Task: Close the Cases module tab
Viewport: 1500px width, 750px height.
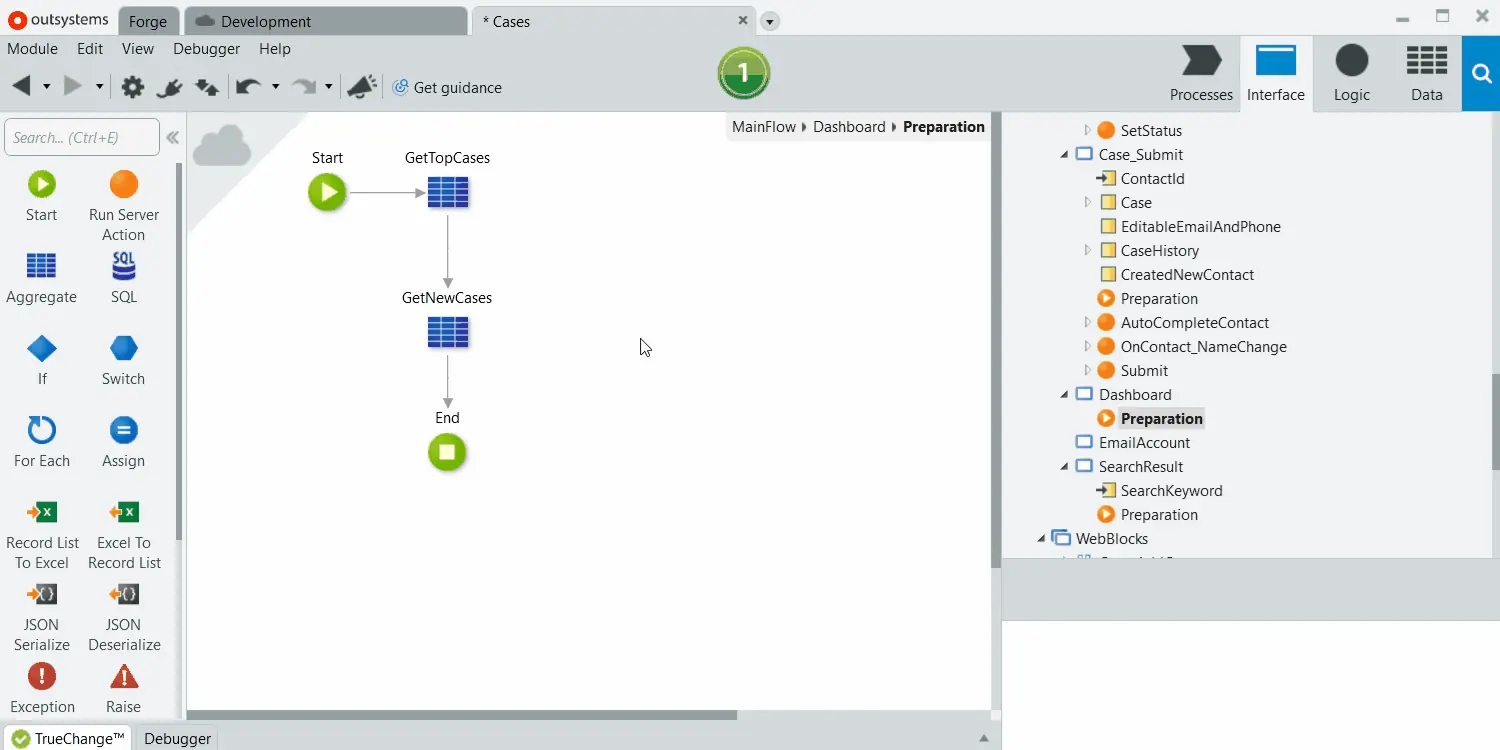Action: pyautogui.click(x=743, y=20)
